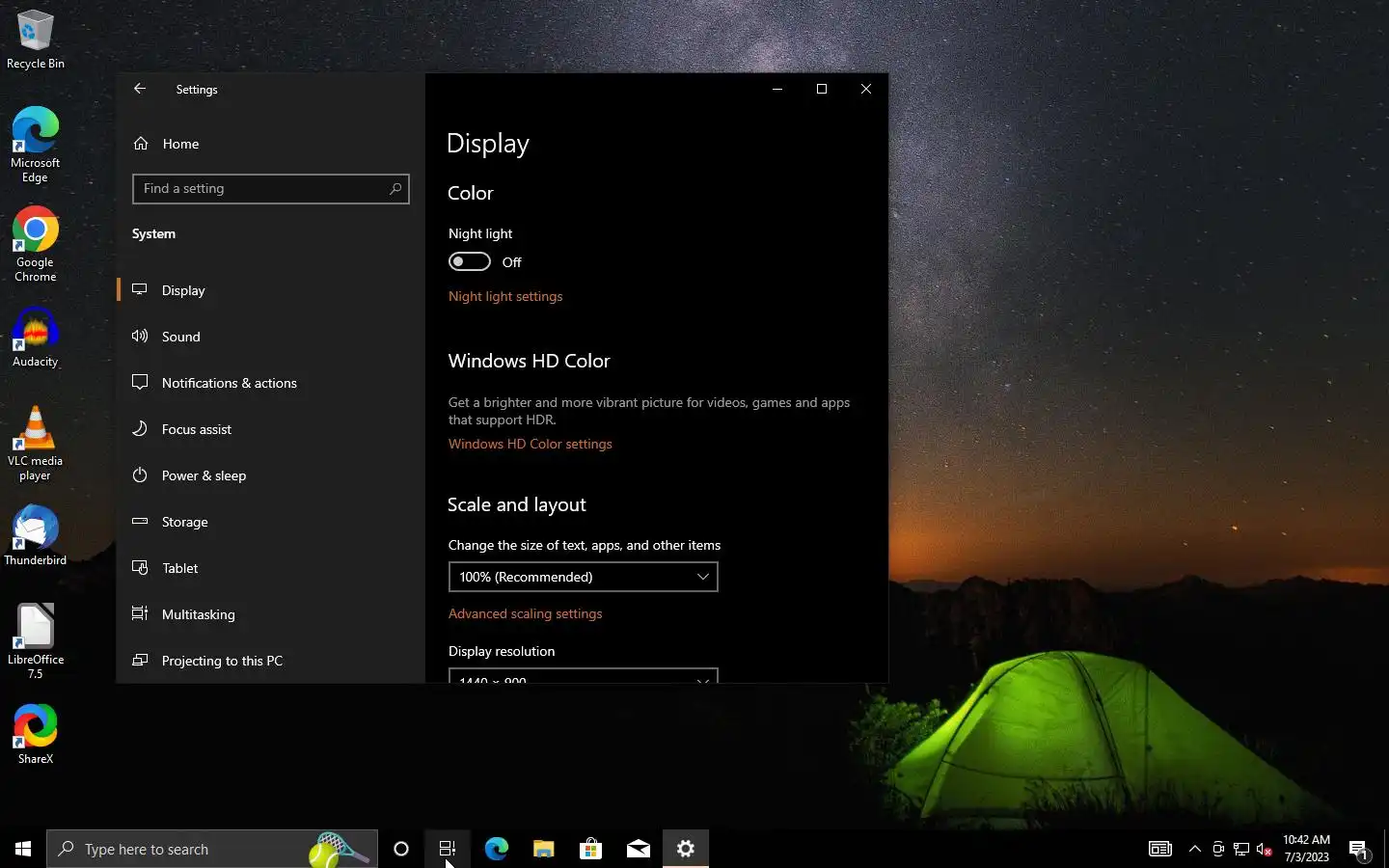Open Cortana from the taskbar circle icon
Screen dimensions: 1389x868
point(401,849)
